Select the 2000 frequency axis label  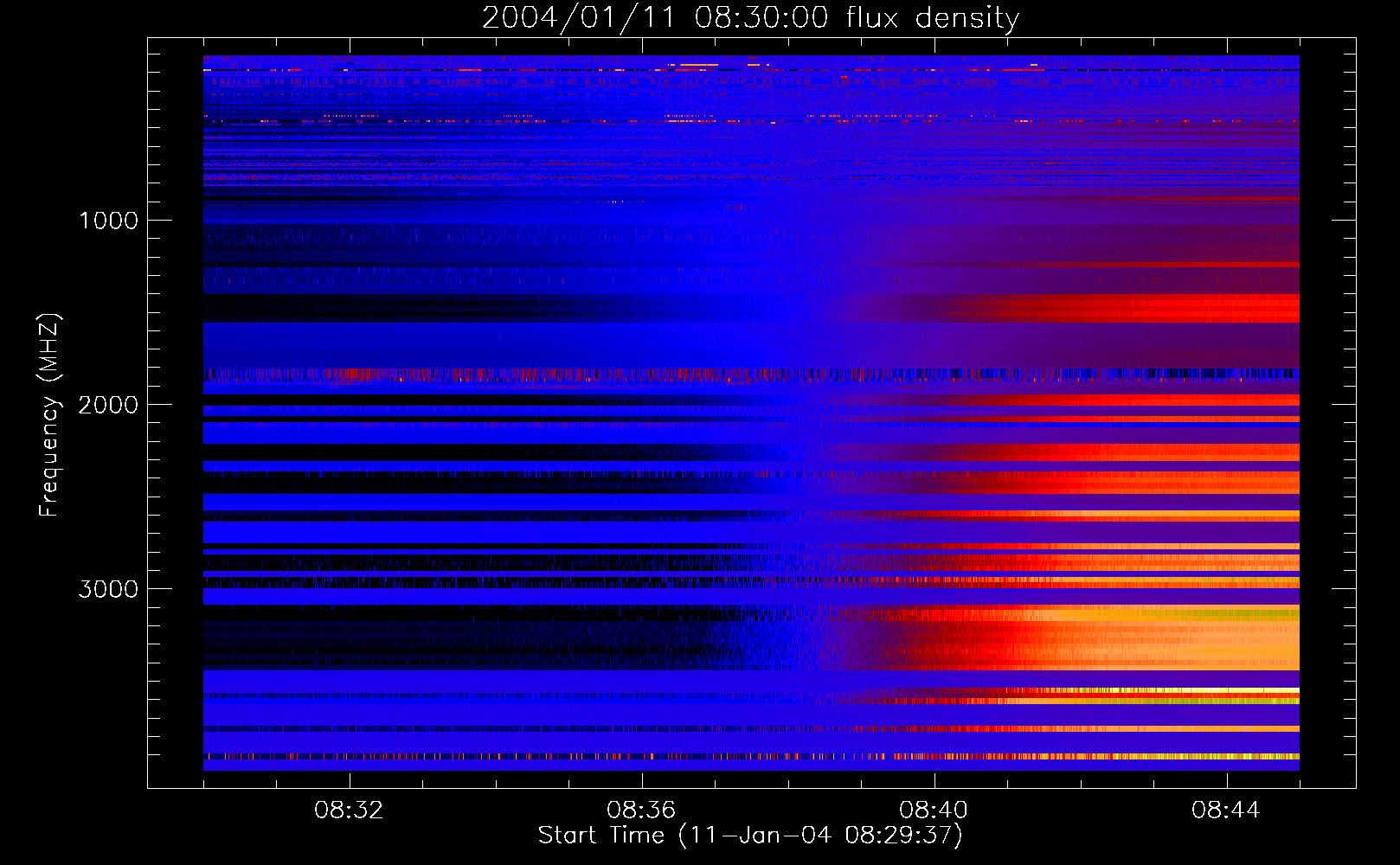(108, 405)
